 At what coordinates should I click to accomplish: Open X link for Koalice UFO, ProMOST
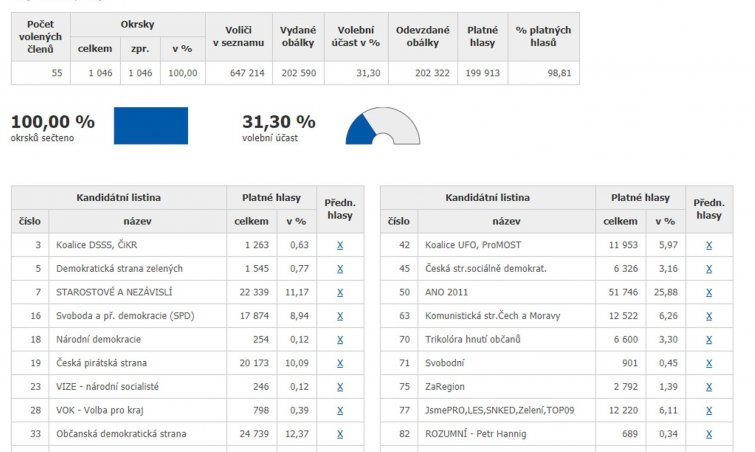point(709,245)
